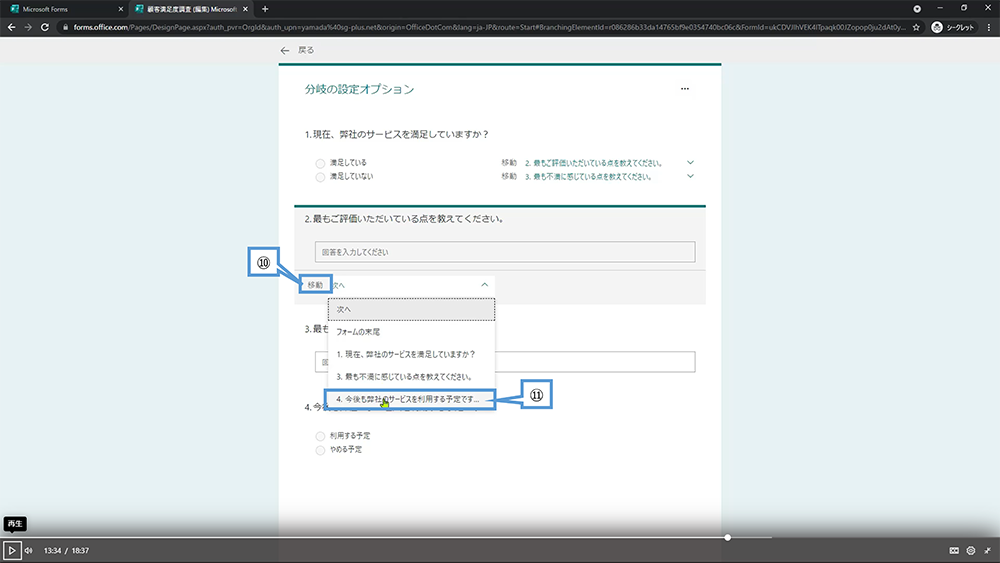Choose option 3. 最も不満に感じている点 in dropdown
Viewport: 1000px width, 563px height.
(411, 376)
